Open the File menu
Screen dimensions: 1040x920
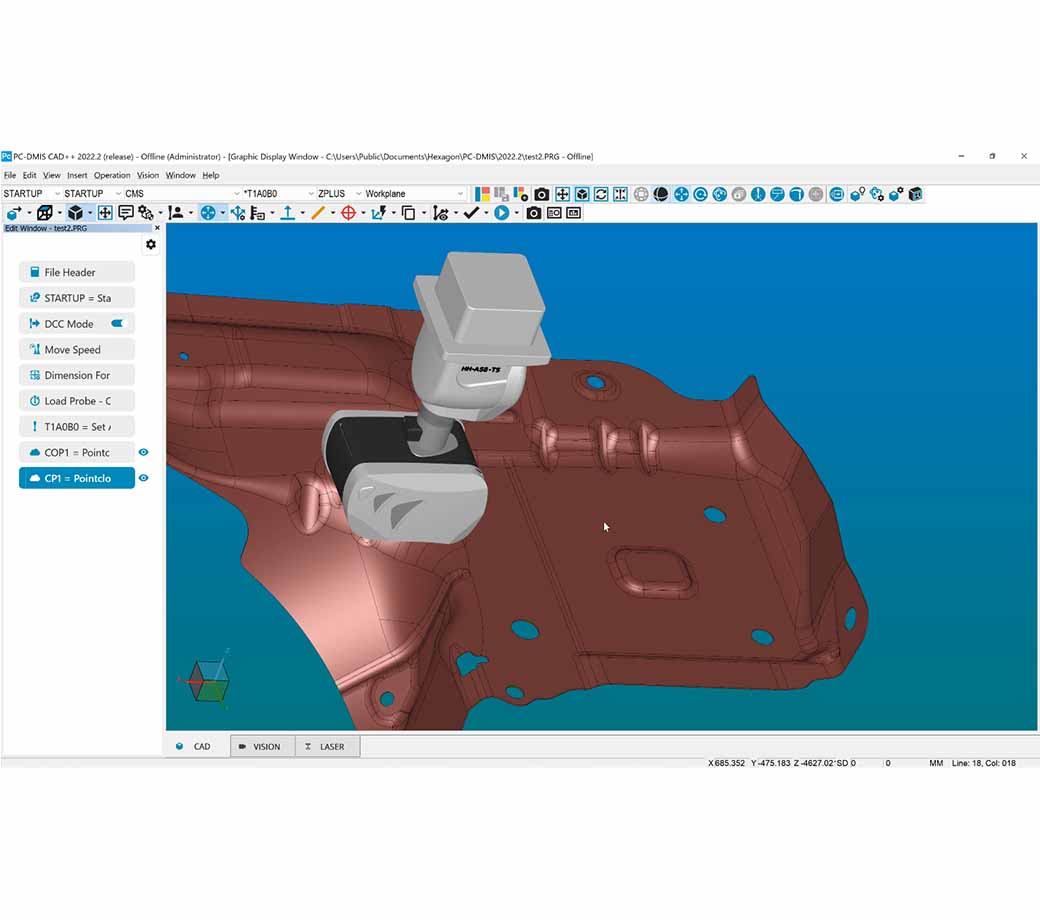point(10,176)
